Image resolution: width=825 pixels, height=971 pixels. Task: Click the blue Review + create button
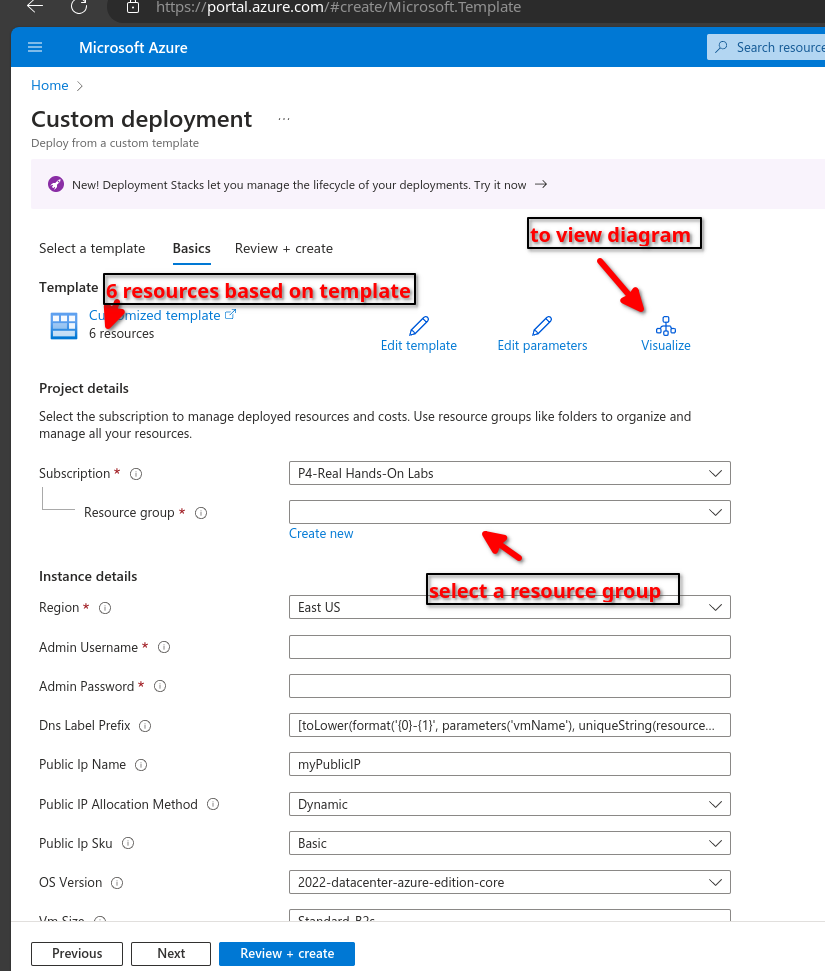pos(287,953)
